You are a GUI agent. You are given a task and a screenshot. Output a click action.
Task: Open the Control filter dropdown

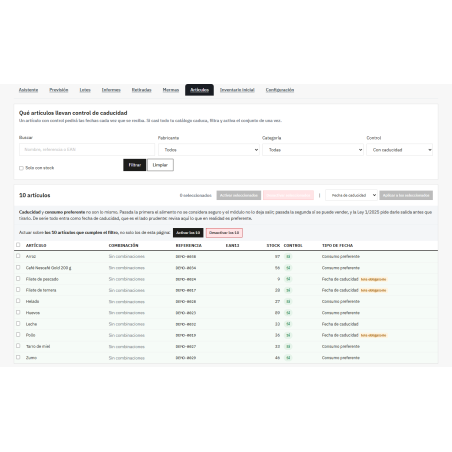click(x=399, y=150)
